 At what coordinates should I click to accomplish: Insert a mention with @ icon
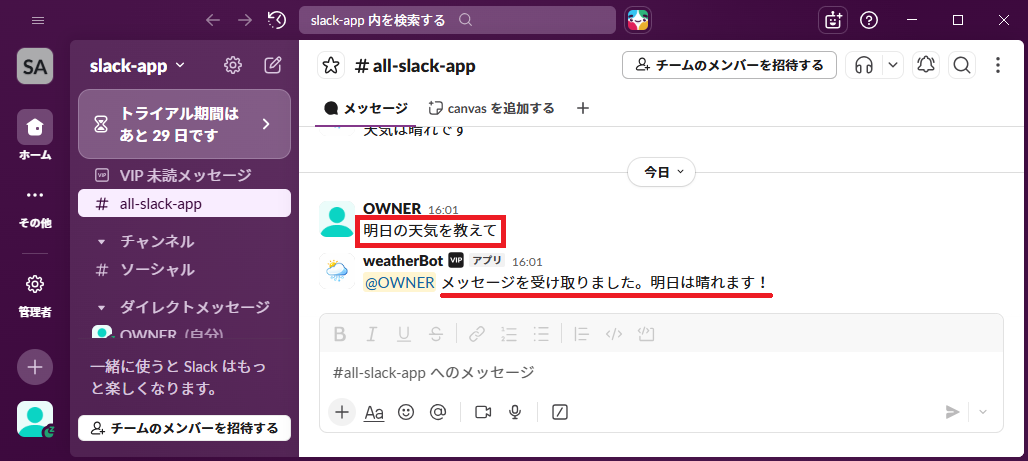point(438,412)
